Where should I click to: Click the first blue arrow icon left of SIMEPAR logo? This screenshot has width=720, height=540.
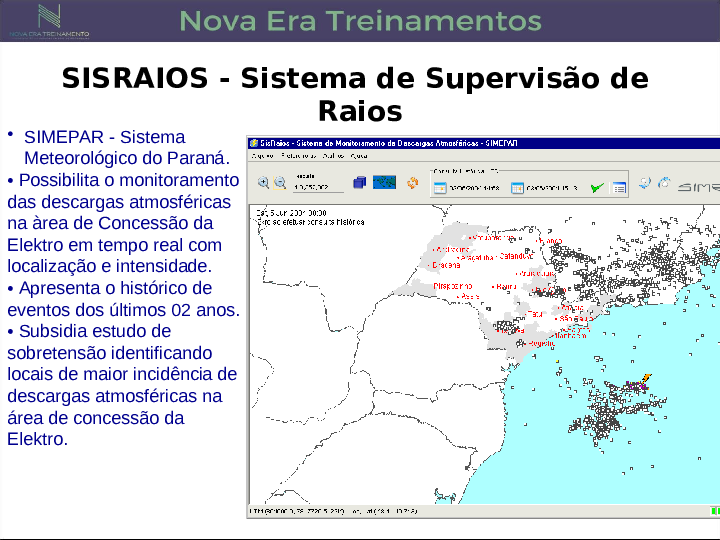pos(645,183)
